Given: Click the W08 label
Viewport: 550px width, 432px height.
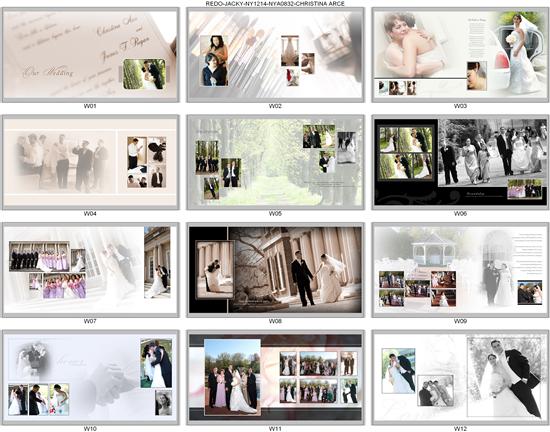Looking at the screenshot, I should [x=275, y=321].
